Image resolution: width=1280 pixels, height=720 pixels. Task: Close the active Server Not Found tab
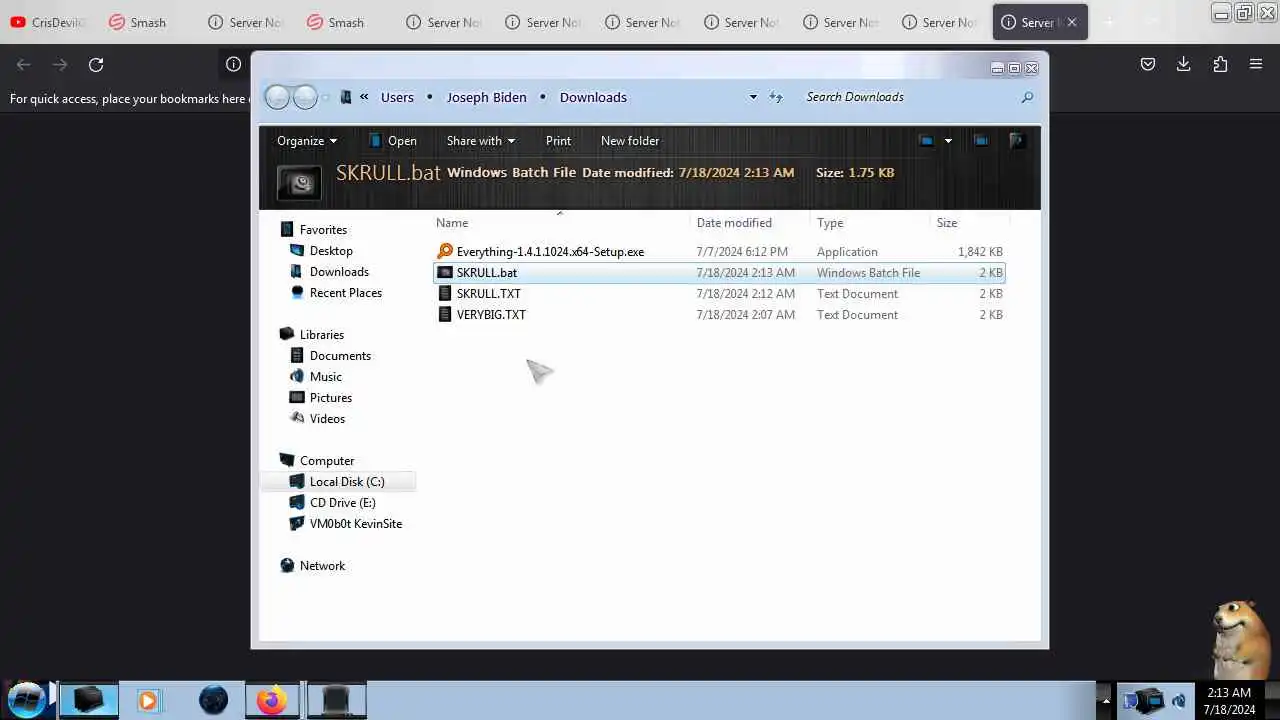click(1072, 22)
